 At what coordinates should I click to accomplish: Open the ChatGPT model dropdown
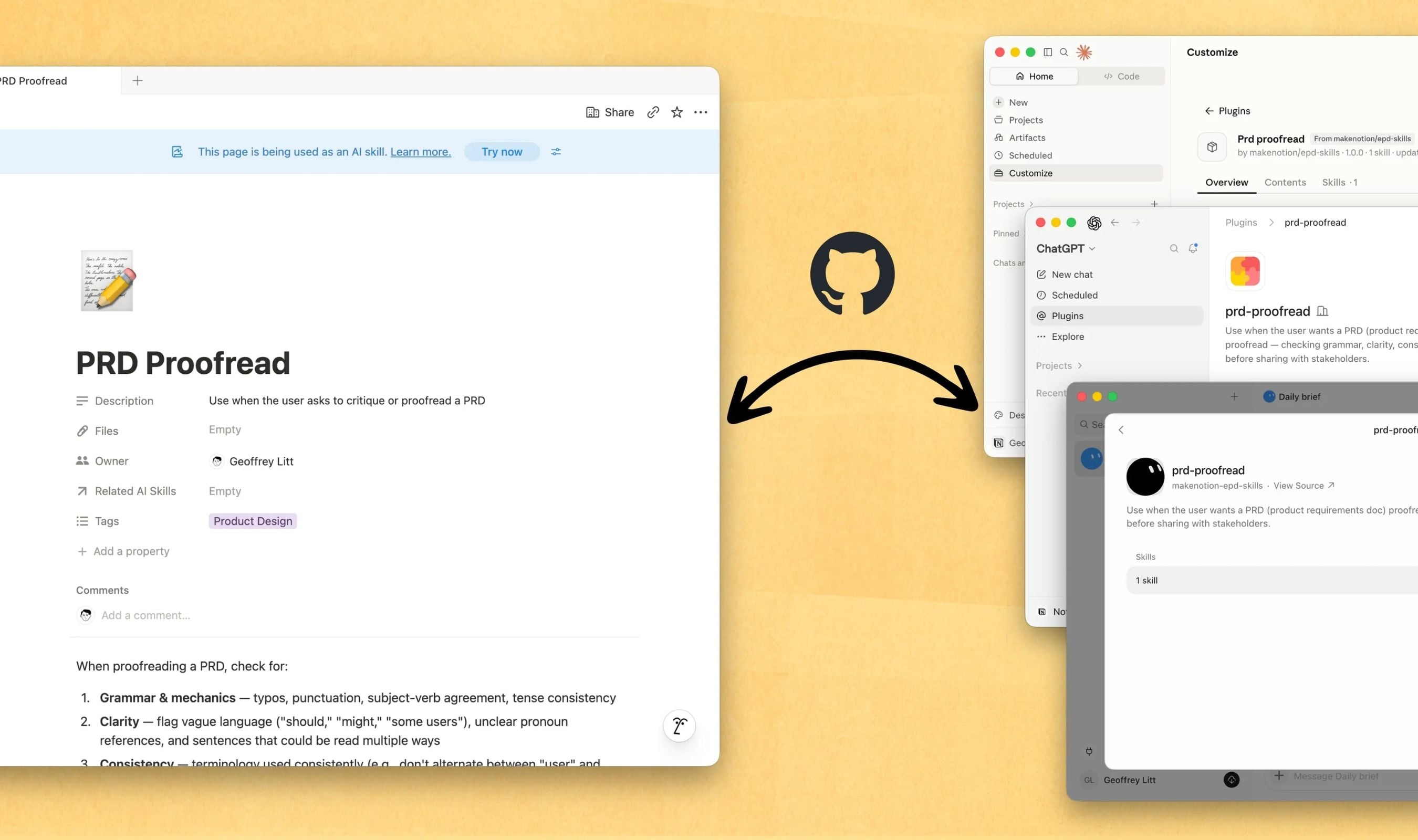coord(1066,248)
